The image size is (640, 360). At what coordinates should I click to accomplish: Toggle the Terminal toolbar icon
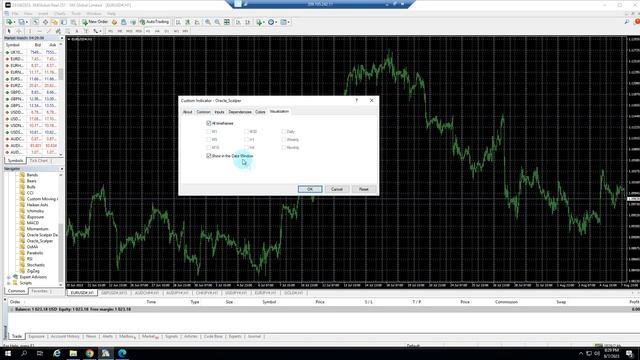click(64, 22)
